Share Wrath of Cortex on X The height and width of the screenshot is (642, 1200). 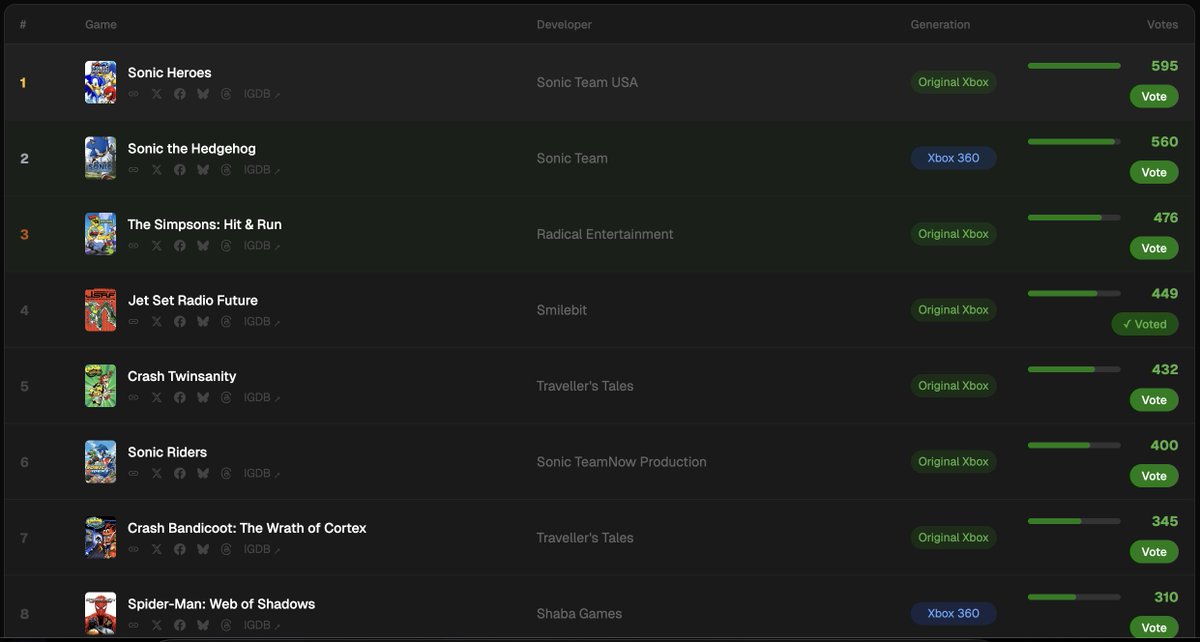(x=156, y=550)
